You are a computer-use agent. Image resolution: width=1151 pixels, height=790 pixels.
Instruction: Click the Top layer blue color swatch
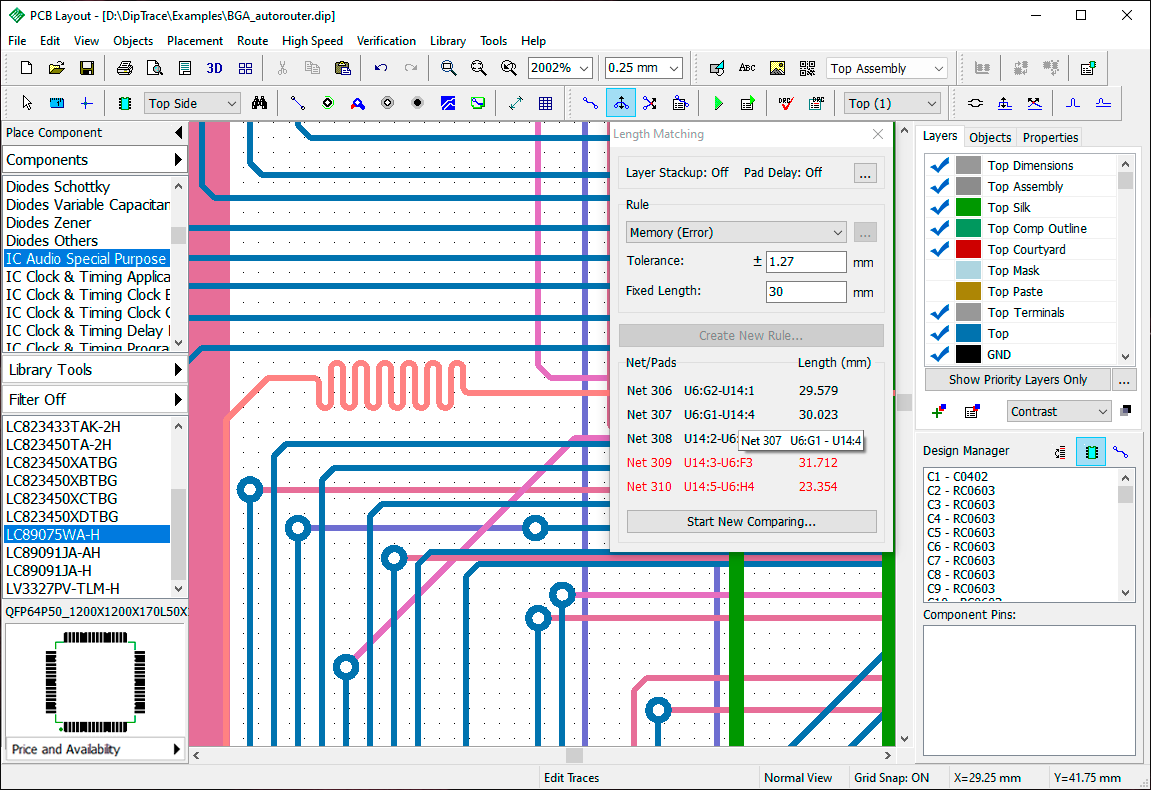point(968,333)
